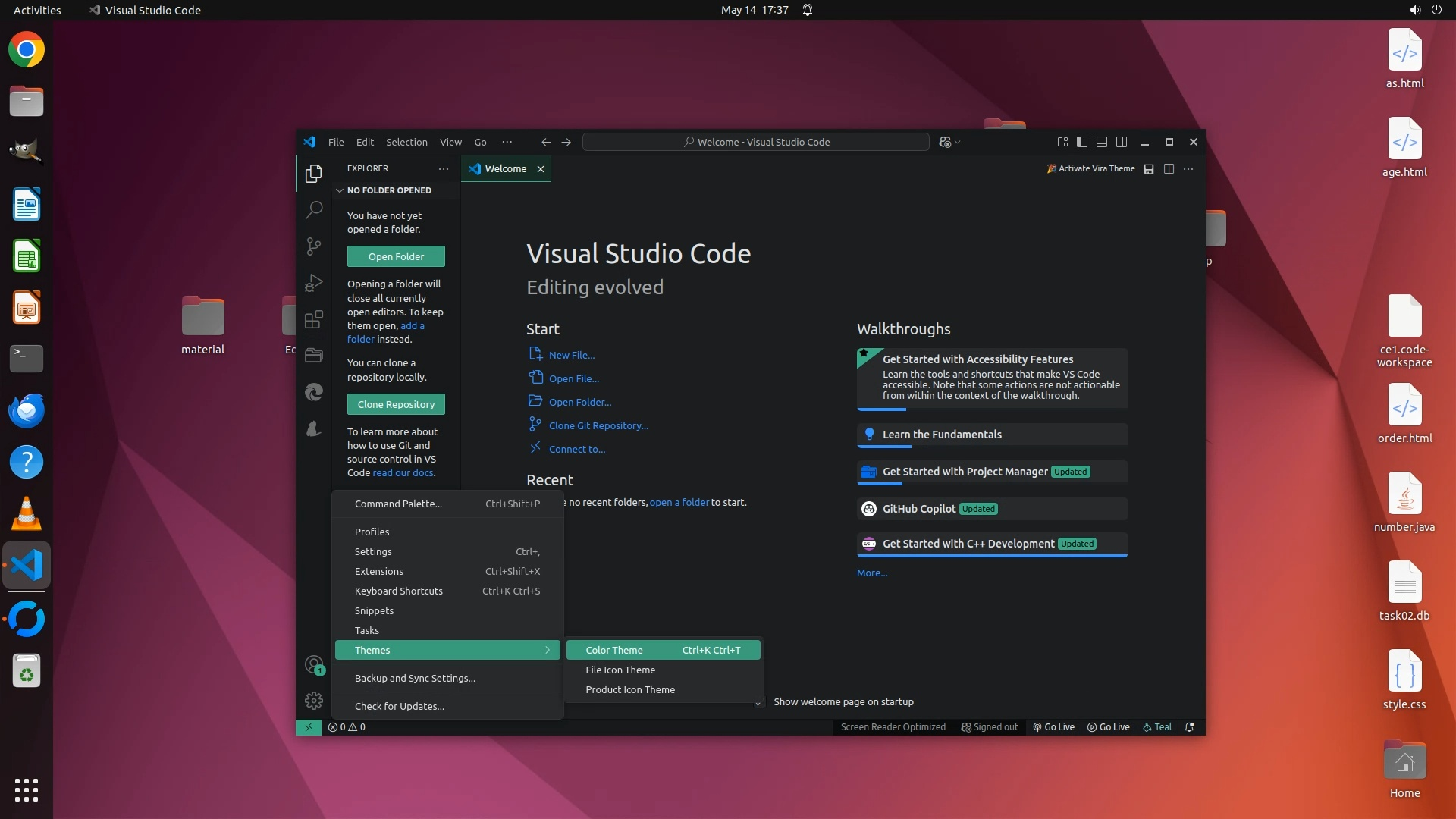The image size is (1456, 819).
Task: Open the Copilot chat dropdown arrow
Action: tap(958, 142)
